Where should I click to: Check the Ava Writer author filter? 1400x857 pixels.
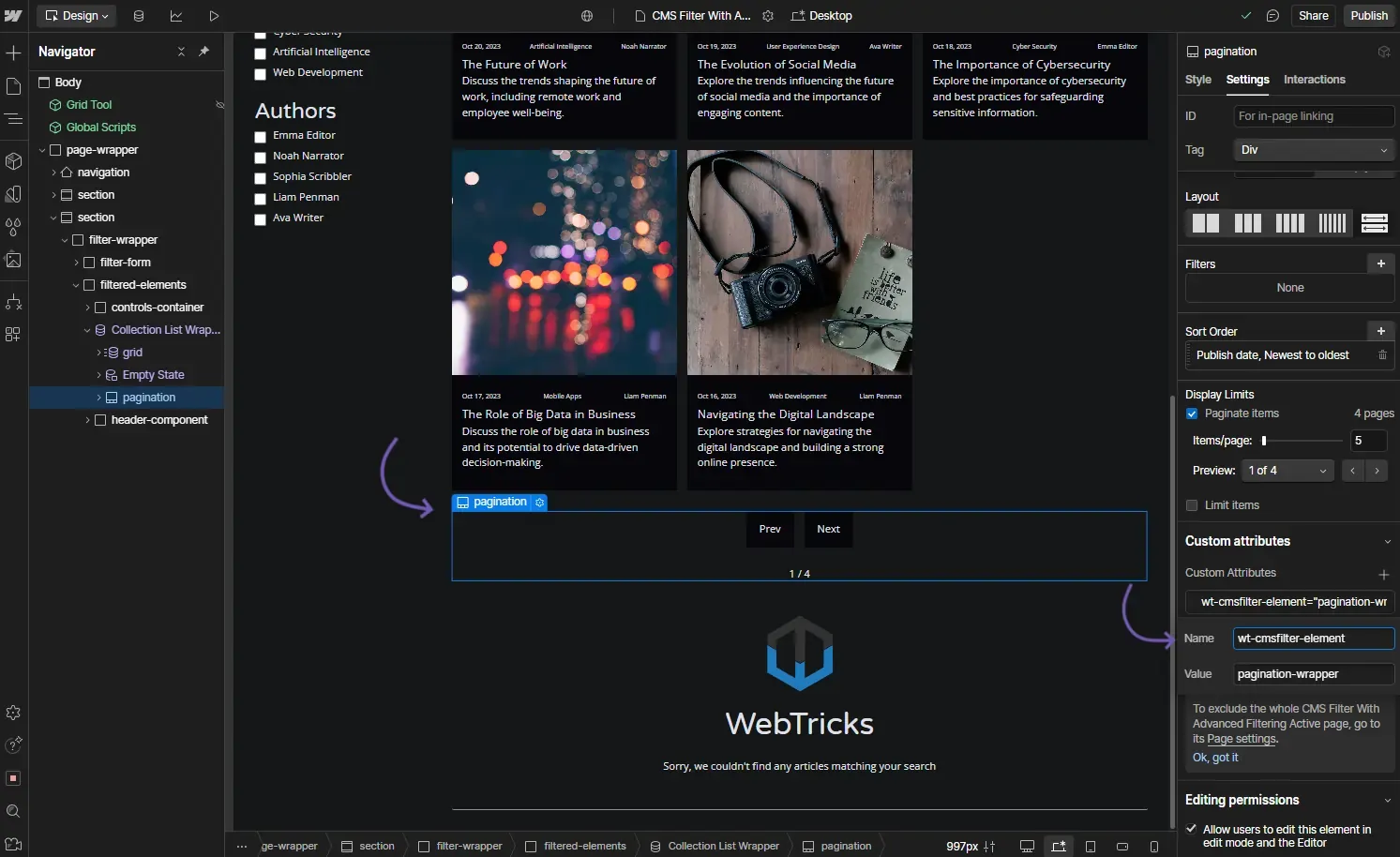pos(261,219)
